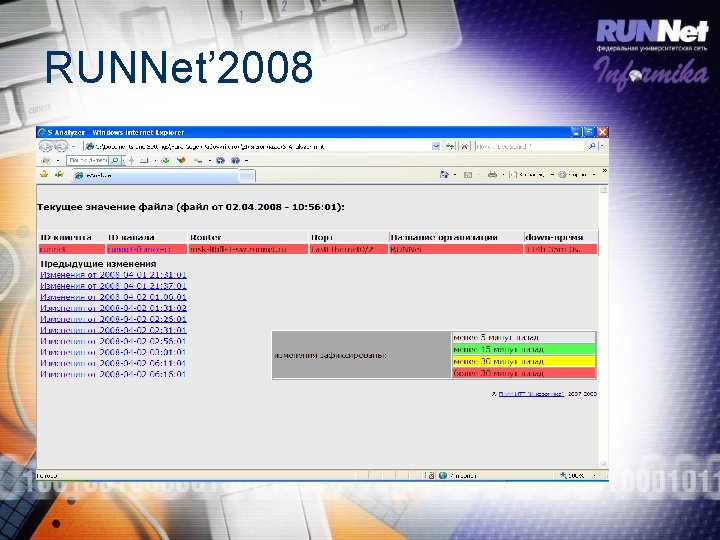Open change link from 2008-04-02 06:16:01
The image size is (720, 540).
point(113,374)
